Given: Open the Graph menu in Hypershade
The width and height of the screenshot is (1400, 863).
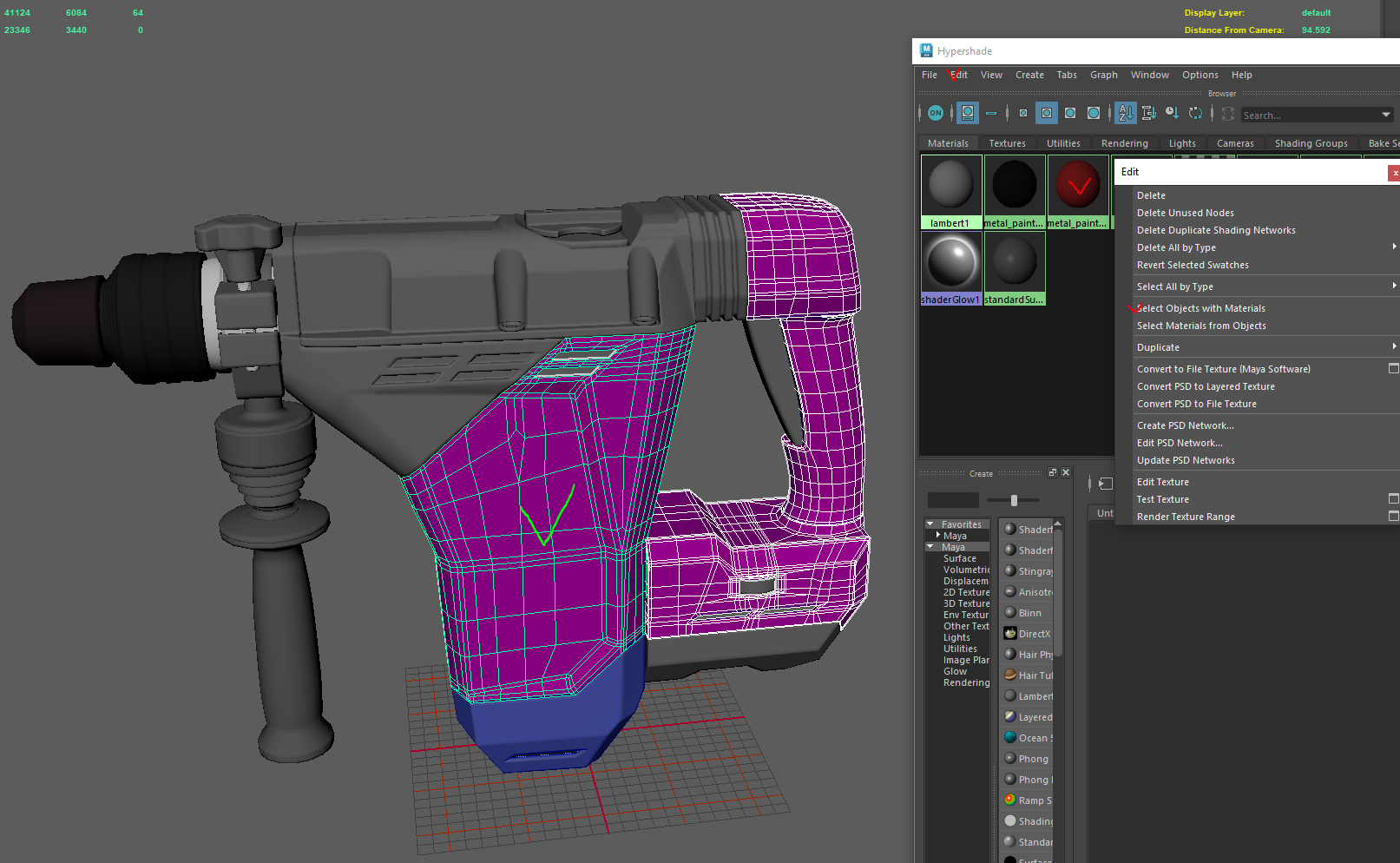Looking at the screenshot, I should point(1103,75).
